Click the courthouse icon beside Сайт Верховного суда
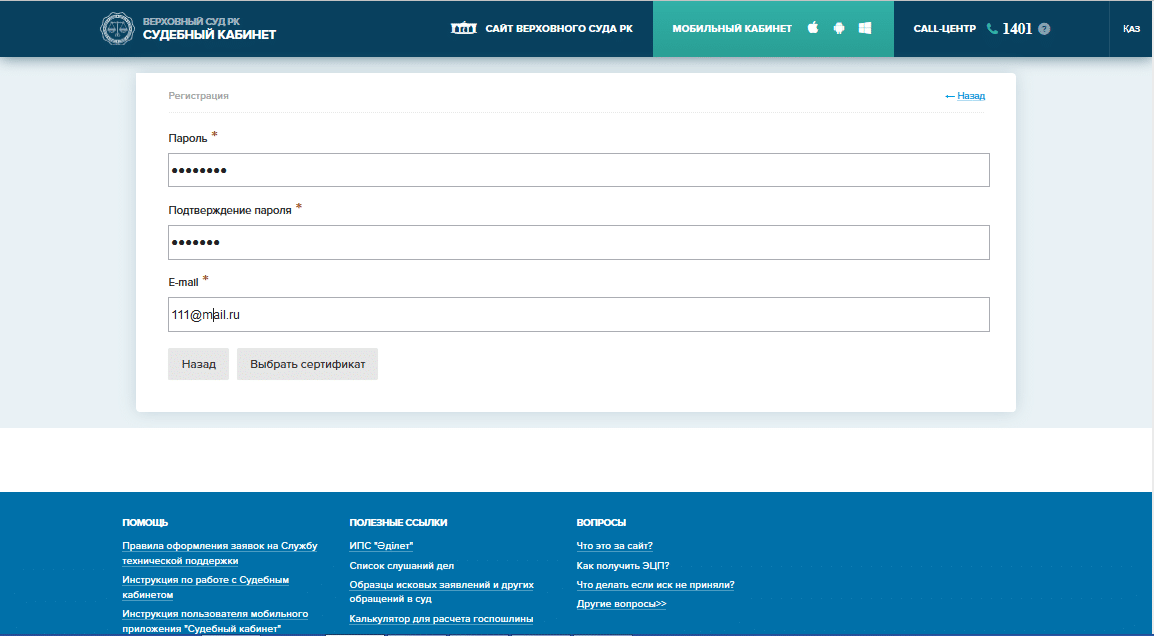Viewport: 1154px width, 636px height. tap(464, 28)
